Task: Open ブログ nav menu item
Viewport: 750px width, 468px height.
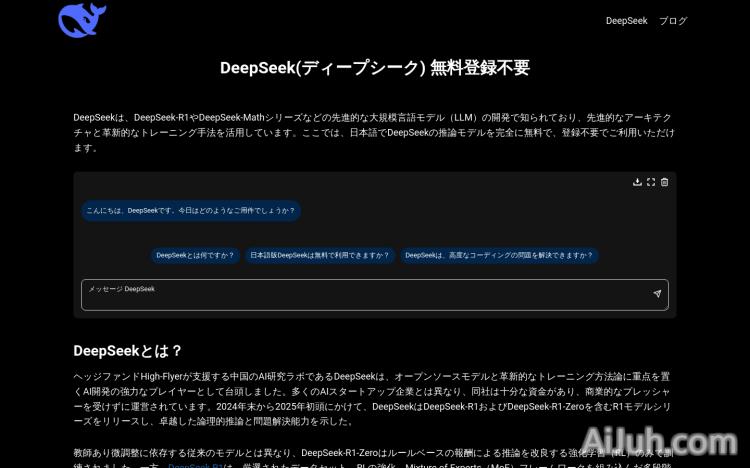Action: tap(673, 21)
